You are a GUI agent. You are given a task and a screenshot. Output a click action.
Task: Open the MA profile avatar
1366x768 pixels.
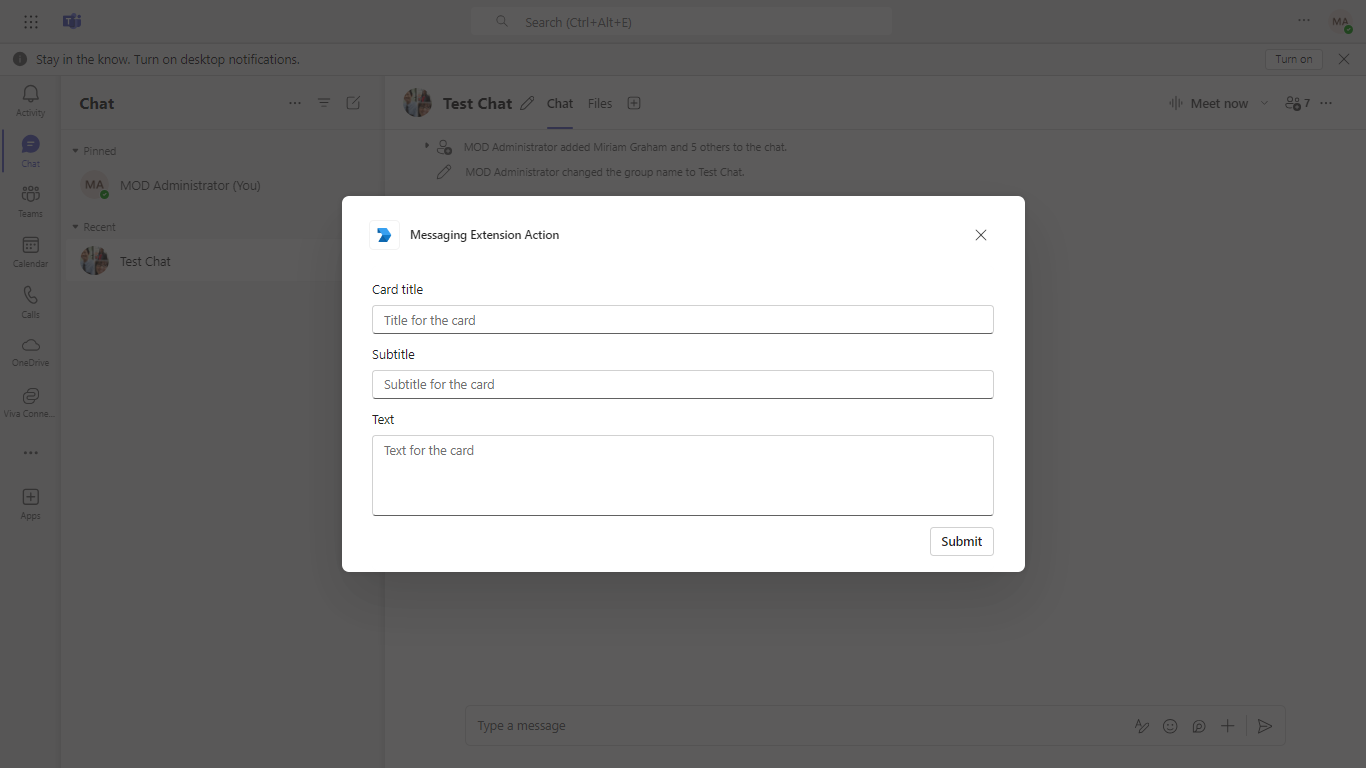pyautogui.click(x=1340, y=21)
